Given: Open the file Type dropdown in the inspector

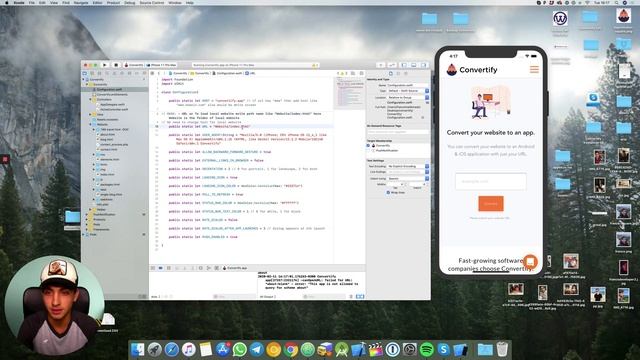Looking at the screenshot, I should (x=408, y=91).
